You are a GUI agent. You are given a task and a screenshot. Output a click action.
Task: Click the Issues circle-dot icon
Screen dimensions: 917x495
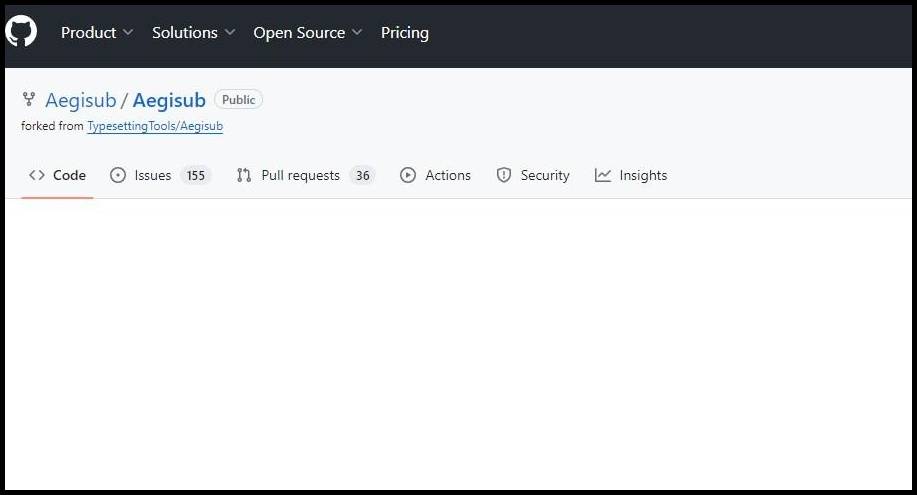click(x=118, y=175)
